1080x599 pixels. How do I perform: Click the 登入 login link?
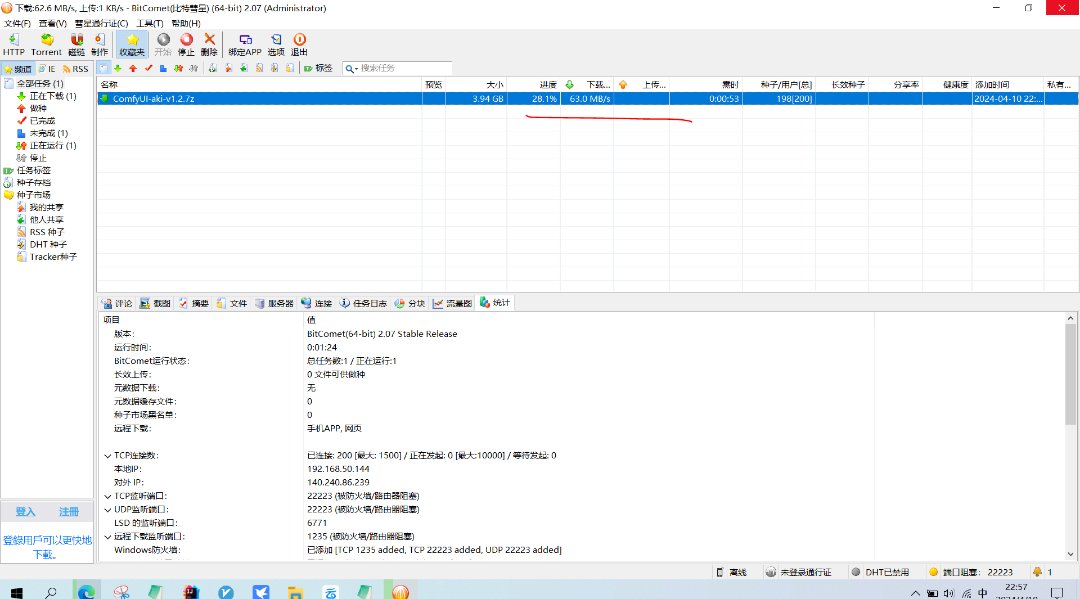[x=25, y=512]
